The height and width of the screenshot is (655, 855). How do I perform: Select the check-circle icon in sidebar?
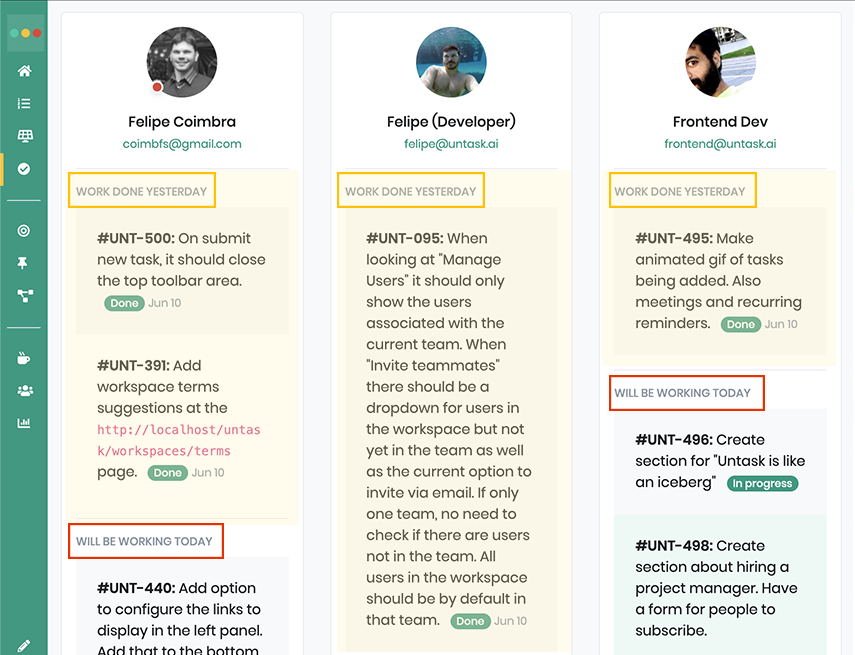(24, 169)
